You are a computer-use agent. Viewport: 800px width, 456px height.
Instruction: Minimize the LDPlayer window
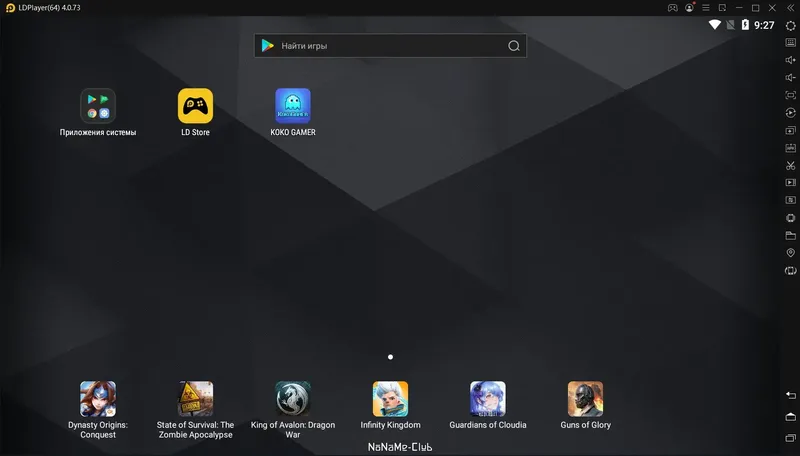pyautogui.click(x=739, y=8)
